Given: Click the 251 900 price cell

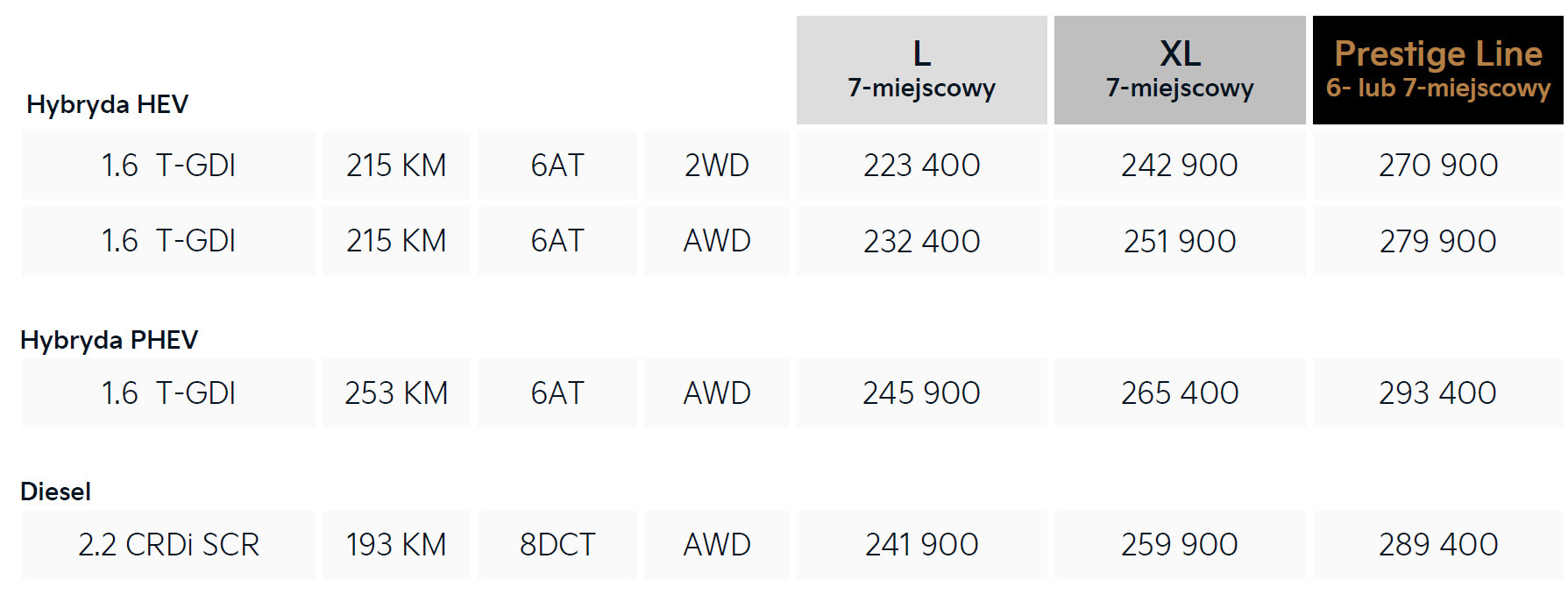Looking at the screenshot, I should click(1179, 241).
